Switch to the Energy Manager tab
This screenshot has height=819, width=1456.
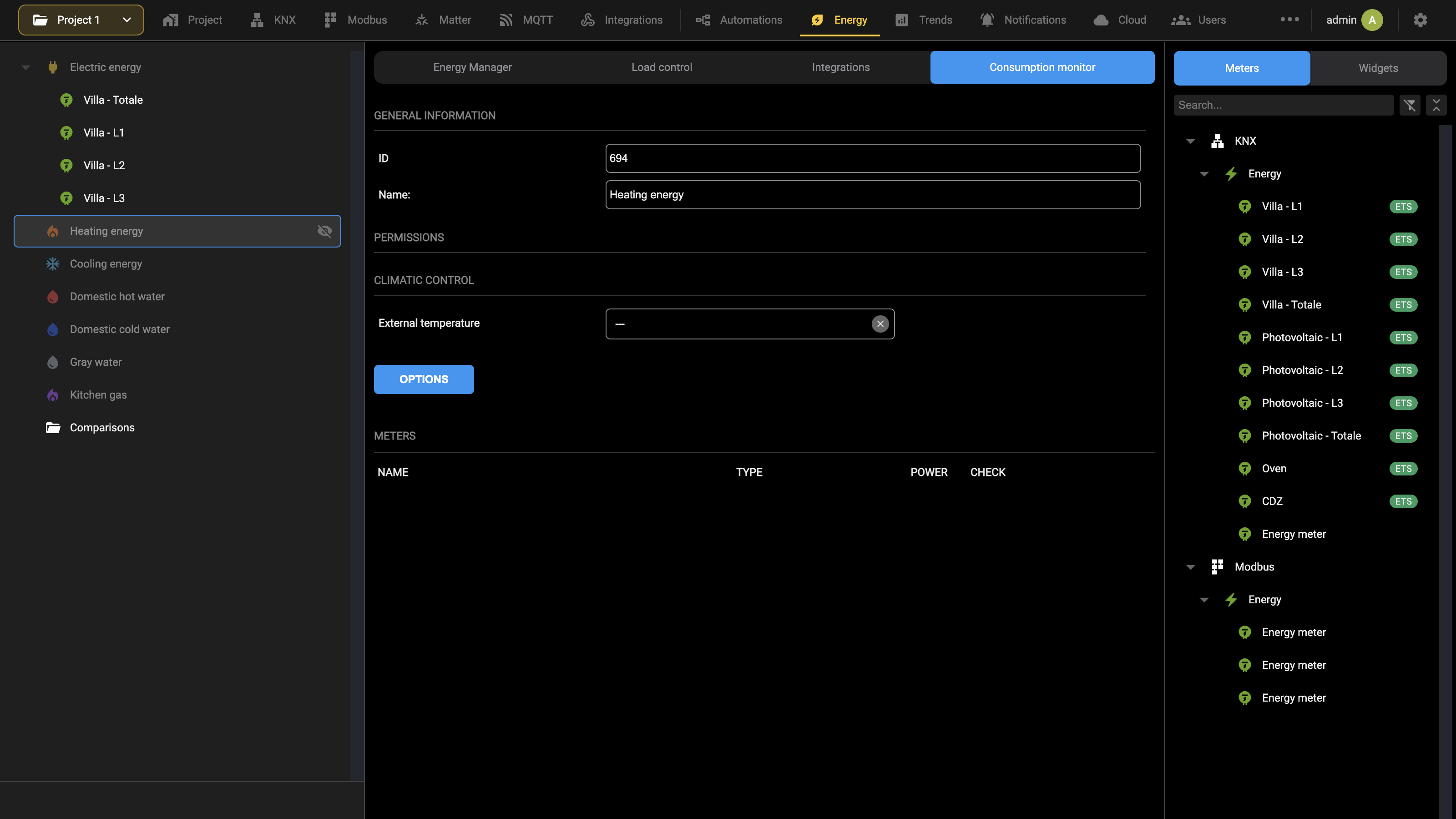click(x=473, y=67)
